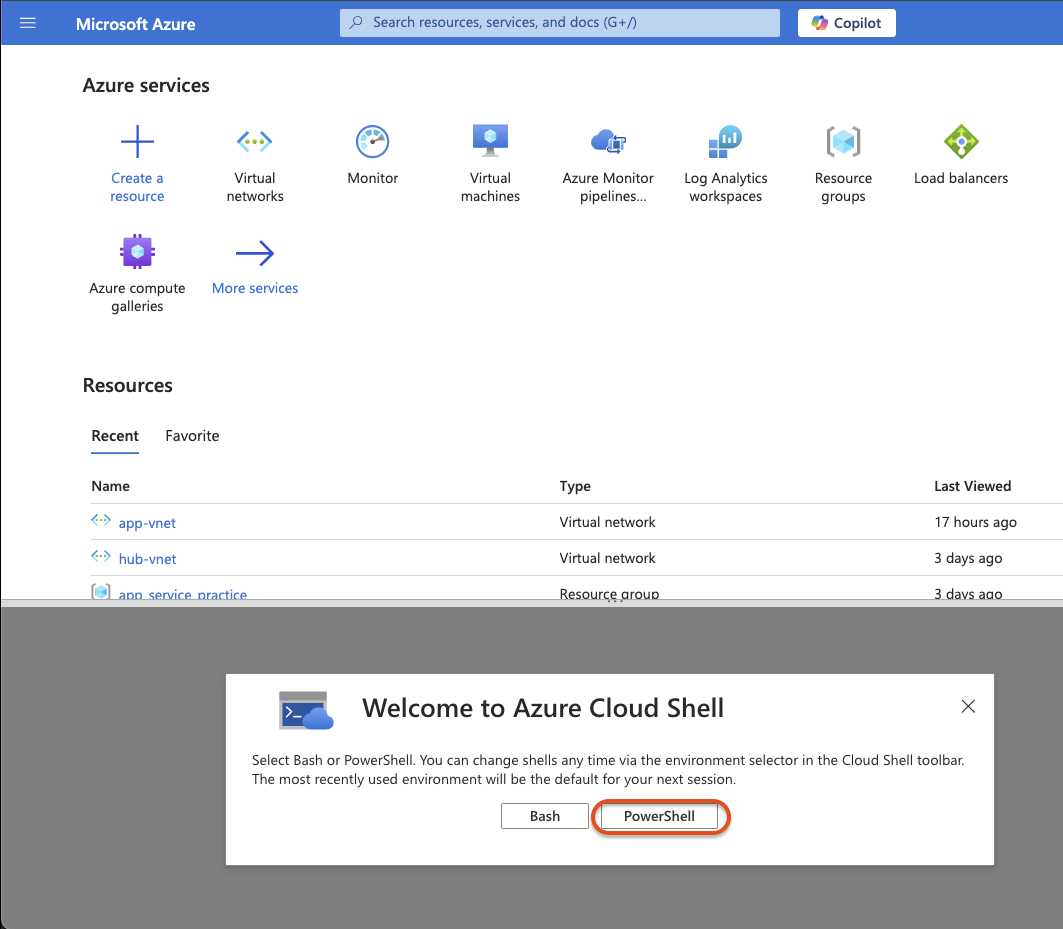Open Resource groups service icon
This screenshot has height=929, width=1063.
(x=843, y=141)
